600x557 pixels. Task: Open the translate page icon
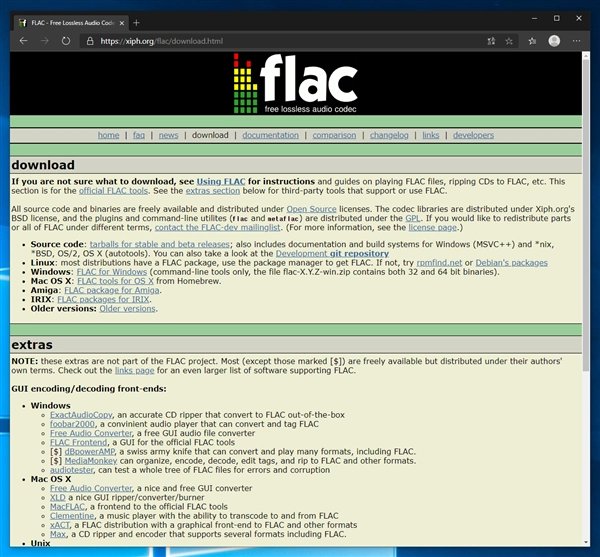[491, 41]
